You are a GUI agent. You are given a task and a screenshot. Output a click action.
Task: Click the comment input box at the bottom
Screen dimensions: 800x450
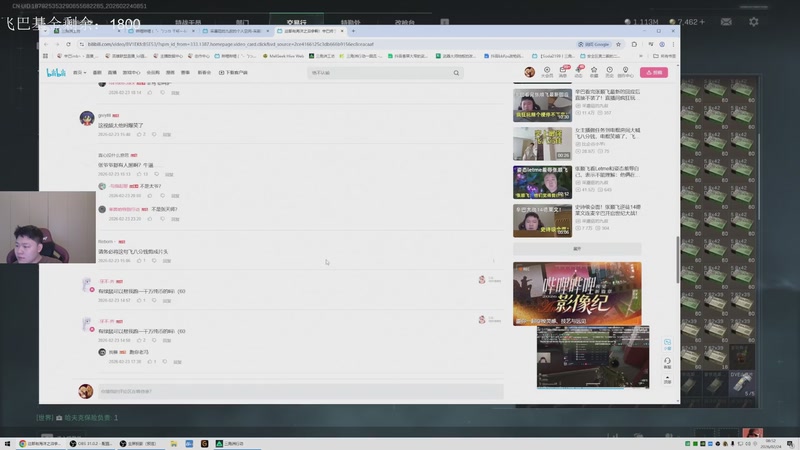[x=301, y=391]
